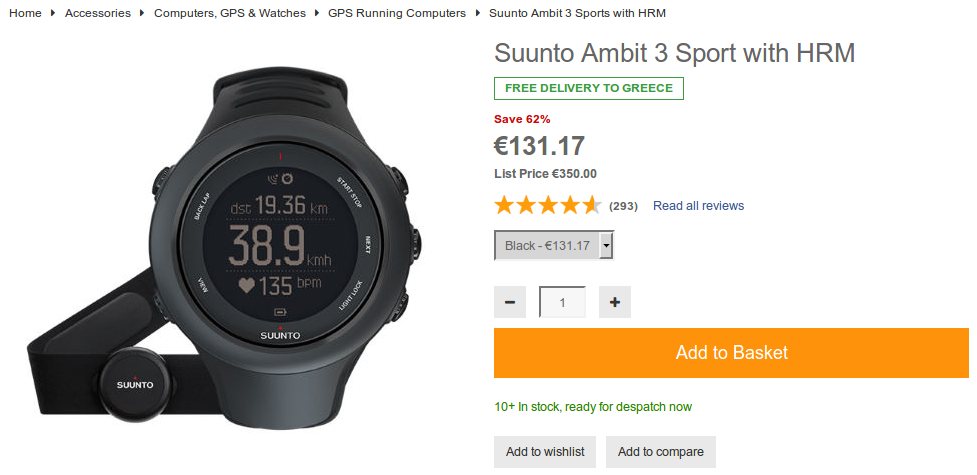Image resolution: width=977 pixels, height=475 pixels.
Task: Select the Black - €131.17 variant box
Action: [x=554, y=246]
